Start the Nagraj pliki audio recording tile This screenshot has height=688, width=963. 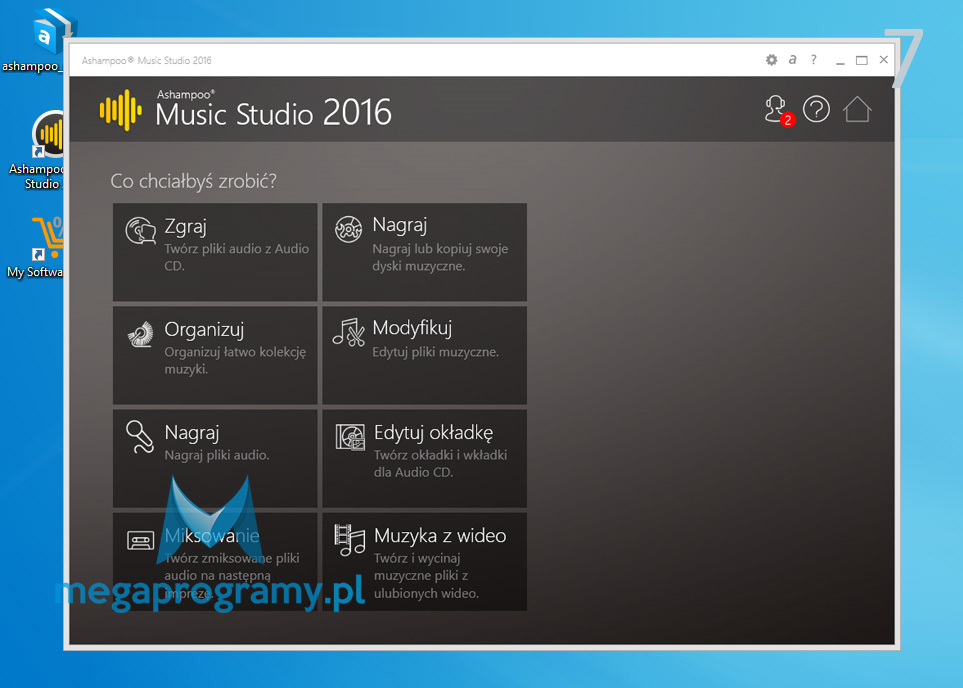tap(215, 458)
